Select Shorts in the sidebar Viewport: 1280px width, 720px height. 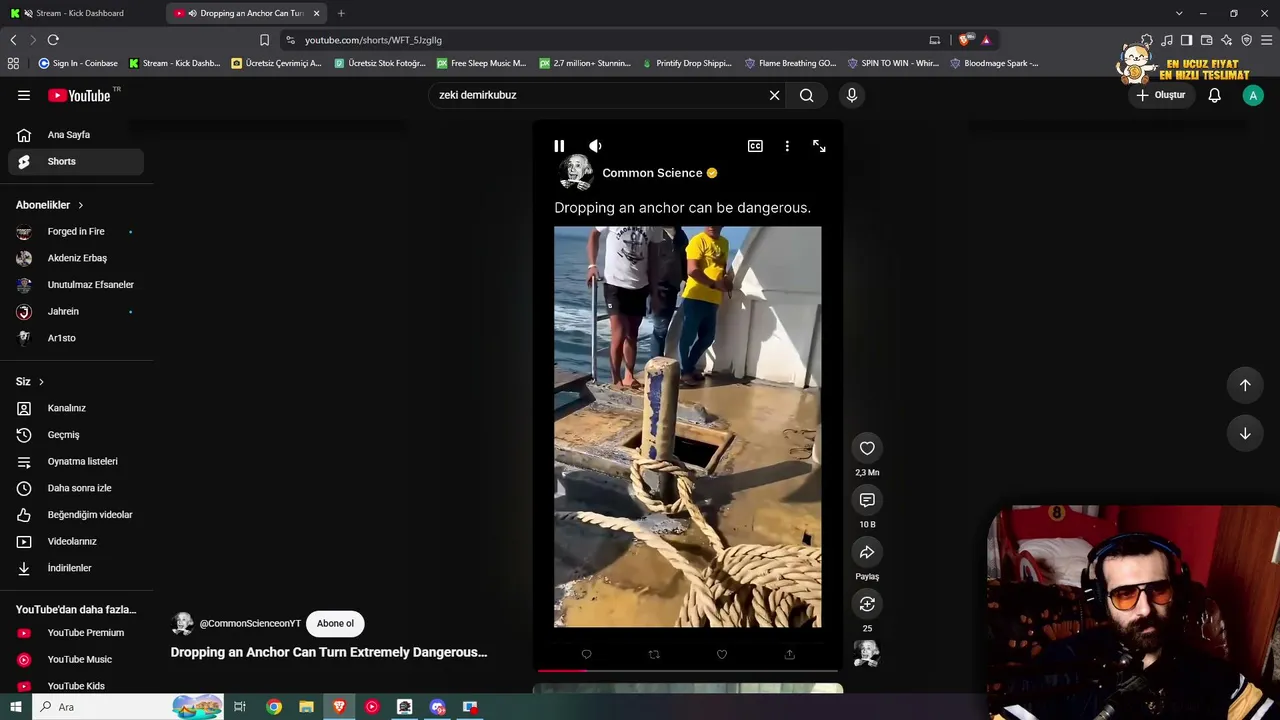[x=76, y=161]
